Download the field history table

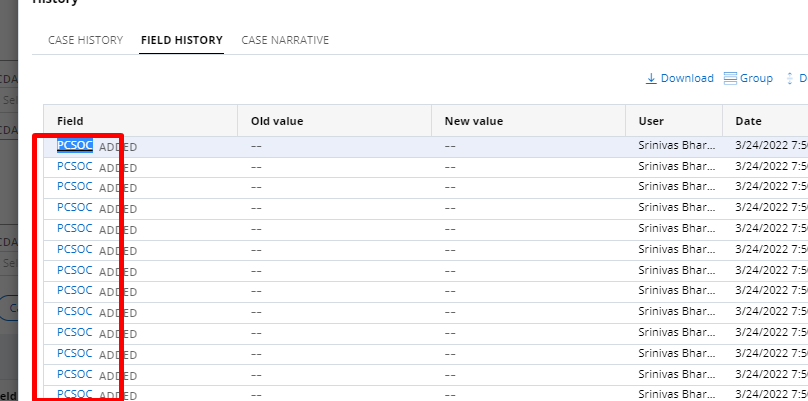[x=679, y=78]
